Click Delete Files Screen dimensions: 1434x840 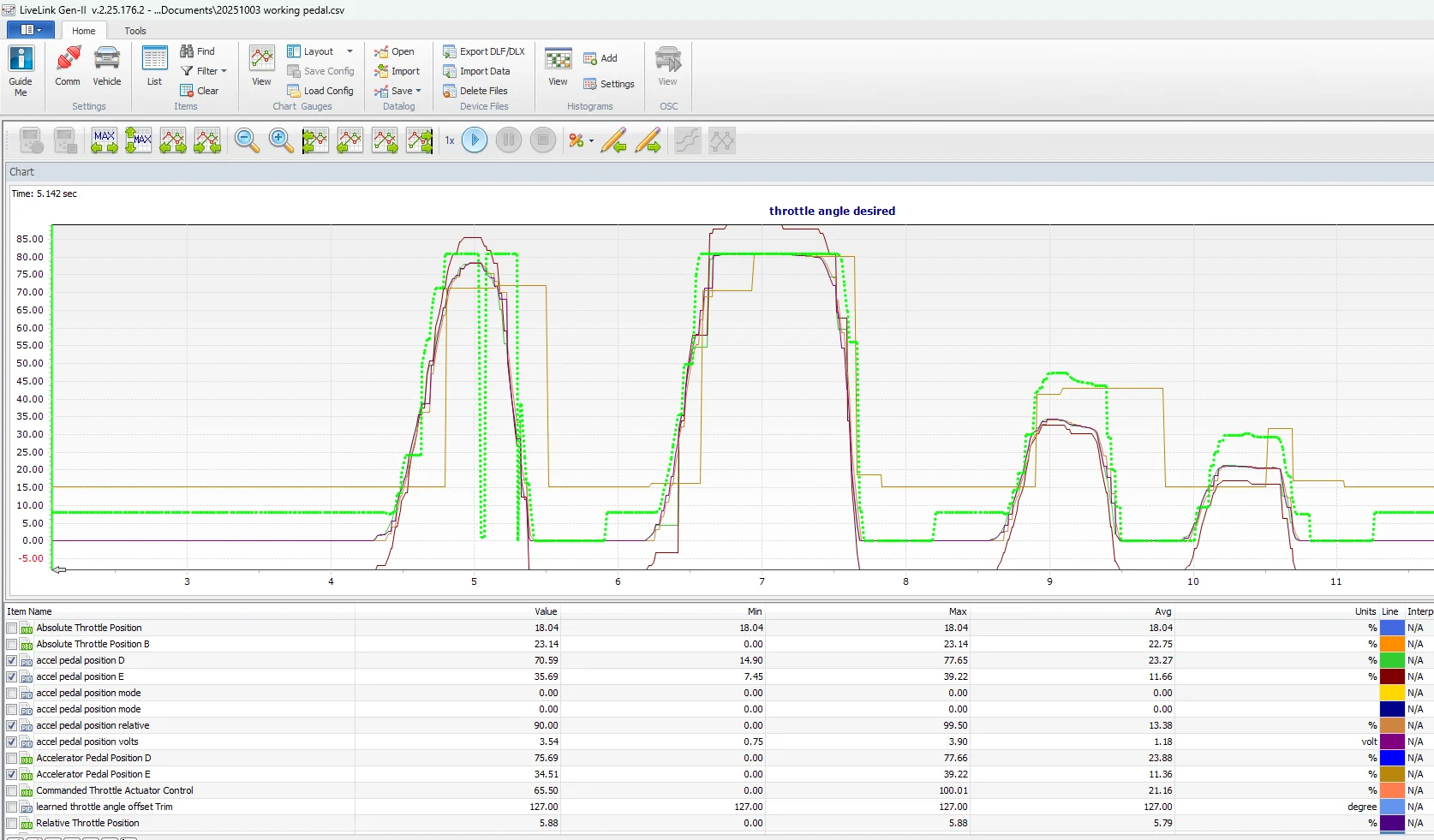pos(475,91)
